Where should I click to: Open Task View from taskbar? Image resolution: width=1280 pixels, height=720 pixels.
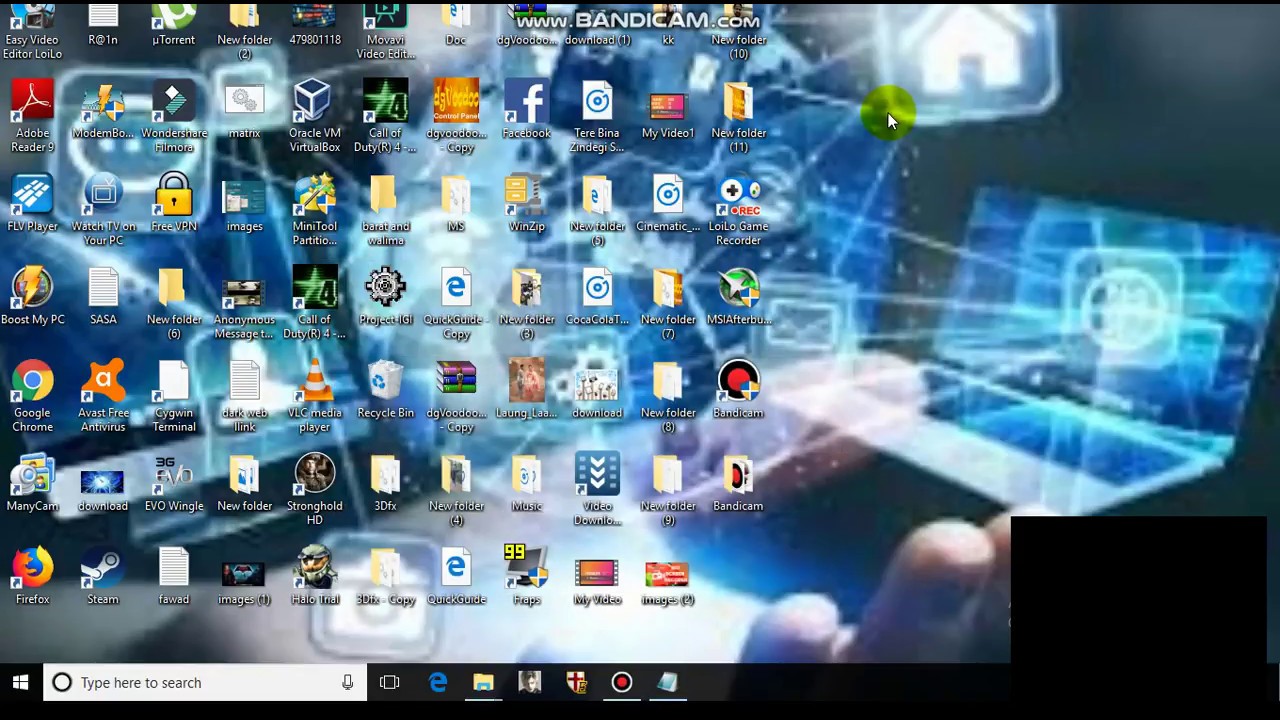pyautogui.click(x=389, y=683)
